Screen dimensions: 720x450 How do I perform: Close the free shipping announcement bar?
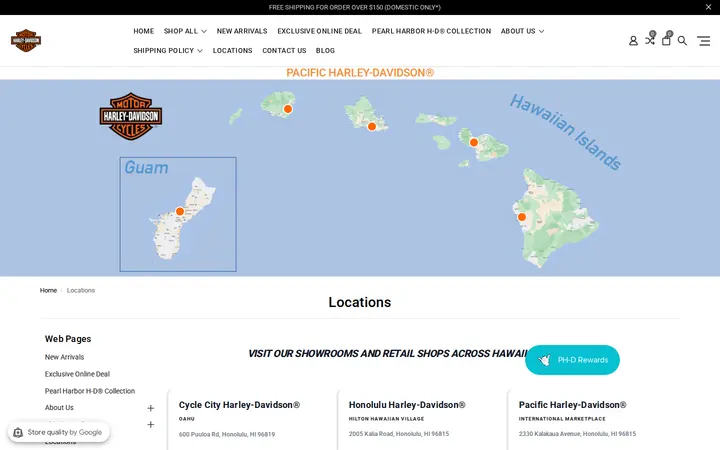pos(708,7)
